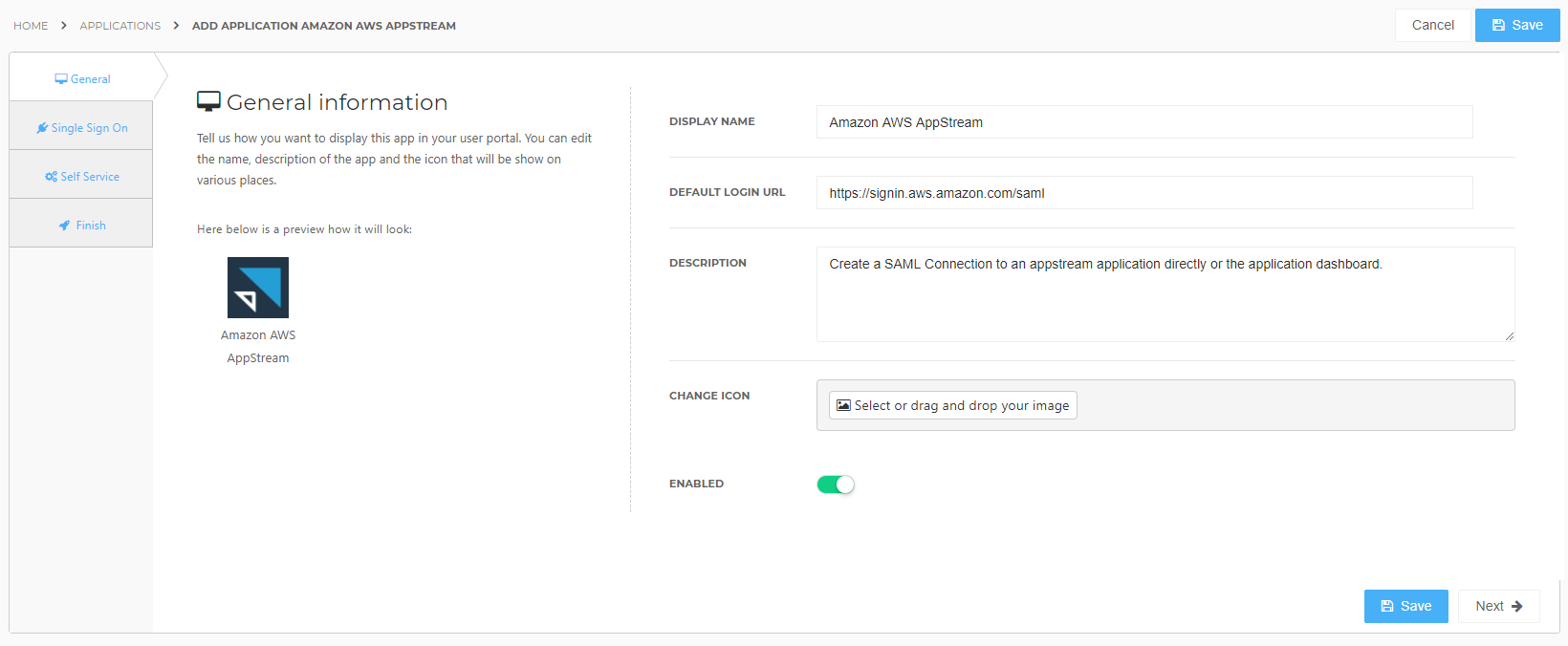Disable the Enabled toggle switch
This screenshot has height=646, width=1568.
[836, 484]
